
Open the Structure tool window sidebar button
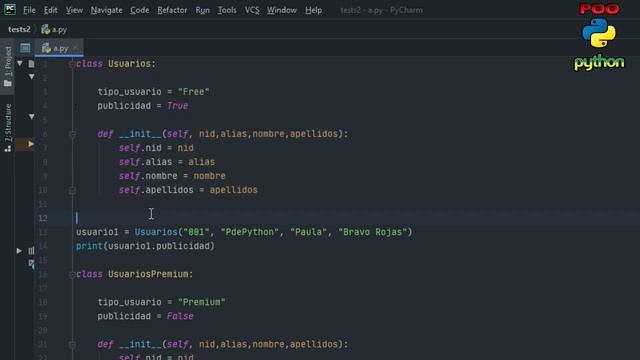click(x=8, y=127)
